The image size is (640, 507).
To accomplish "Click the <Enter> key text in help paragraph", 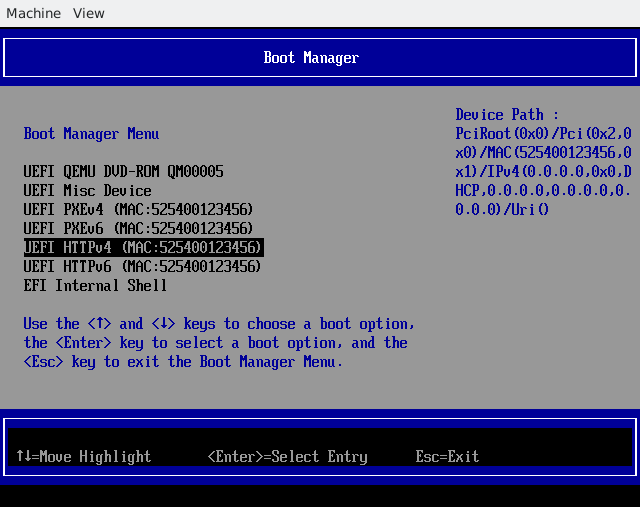I will 85,343.
